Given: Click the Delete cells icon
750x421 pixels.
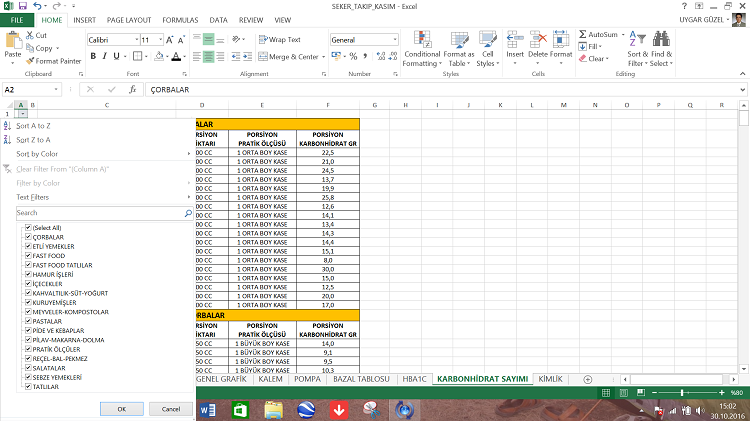Looking at the screenshot, I should click(538, 40).
